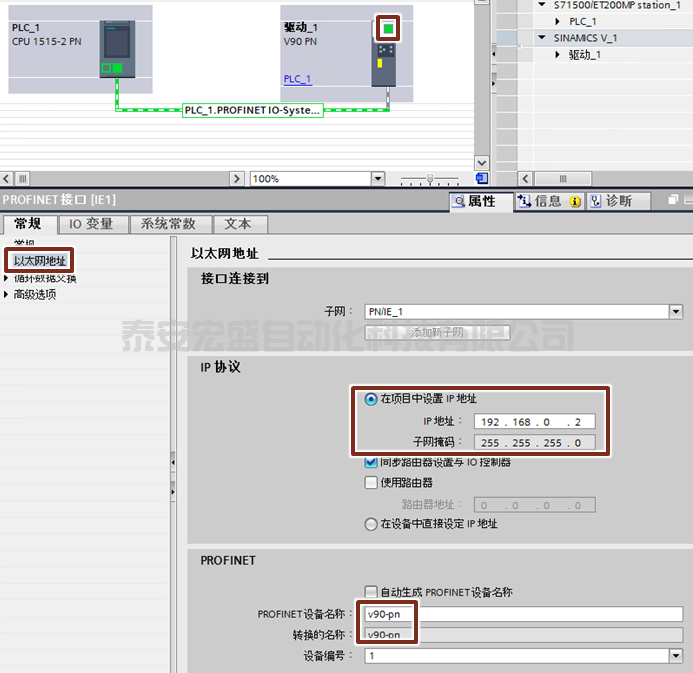
Task: Open the zoom 100% dropdown
Action: 377,179
